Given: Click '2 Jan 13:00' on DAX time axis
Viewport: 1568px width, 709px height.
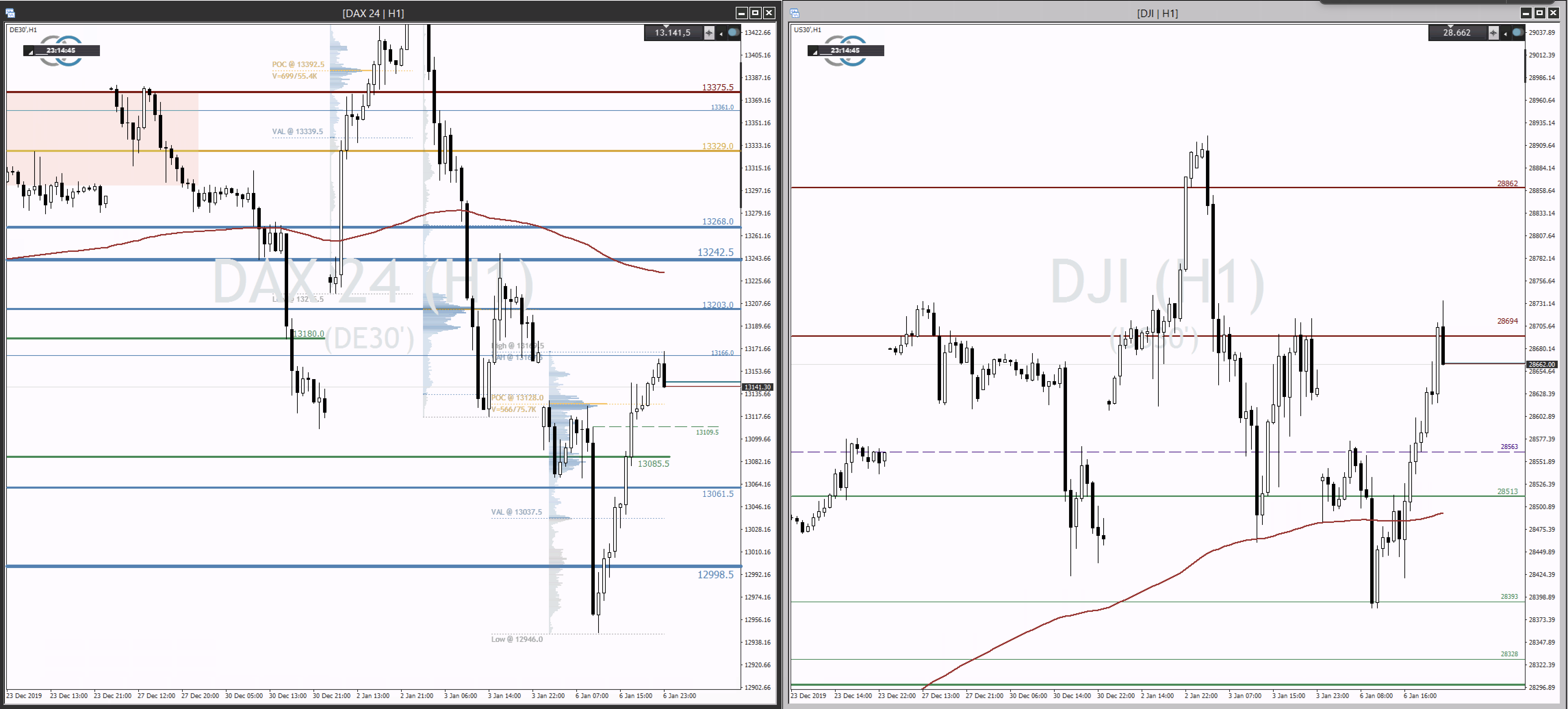Looking at the screenshot, I should point(373,696).
